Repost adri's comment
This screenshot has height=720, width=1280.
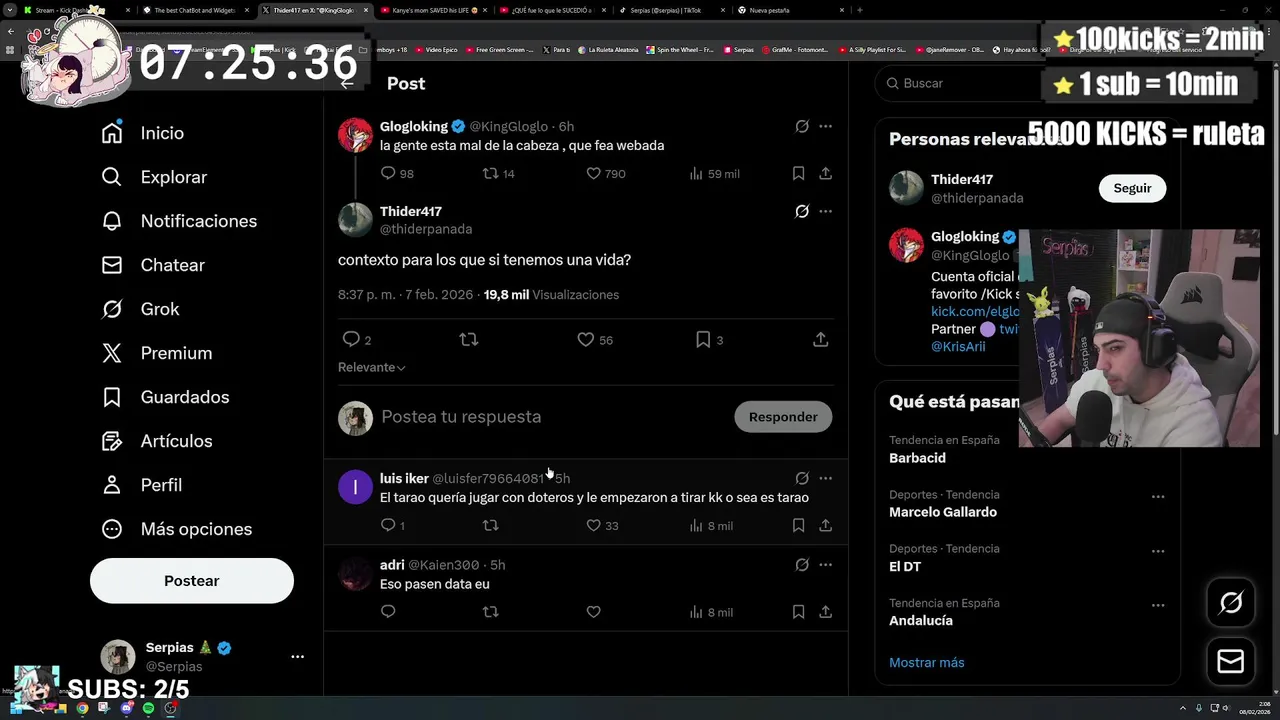(490, 611)
